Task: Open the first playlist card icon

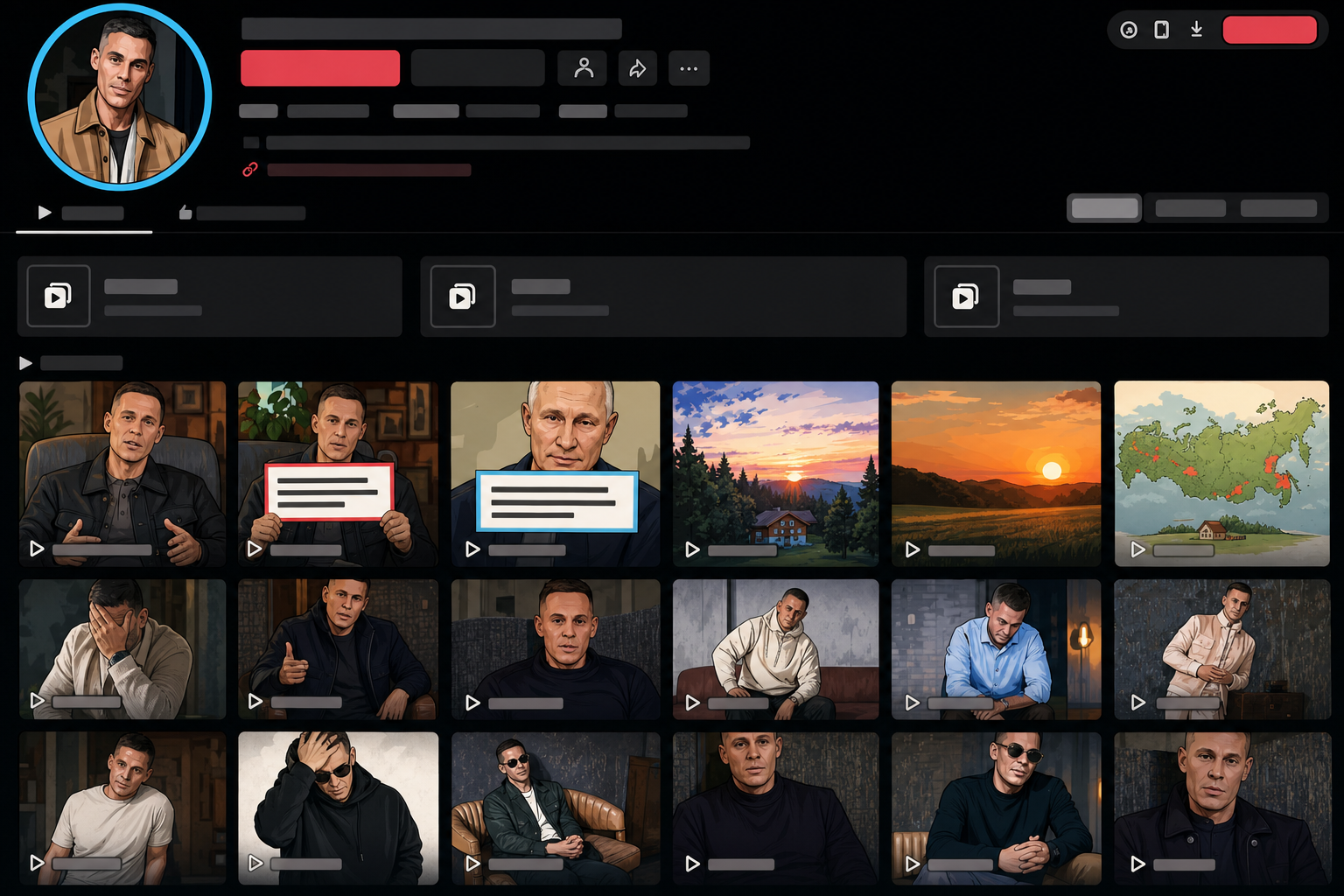Action: coord(59,296)
